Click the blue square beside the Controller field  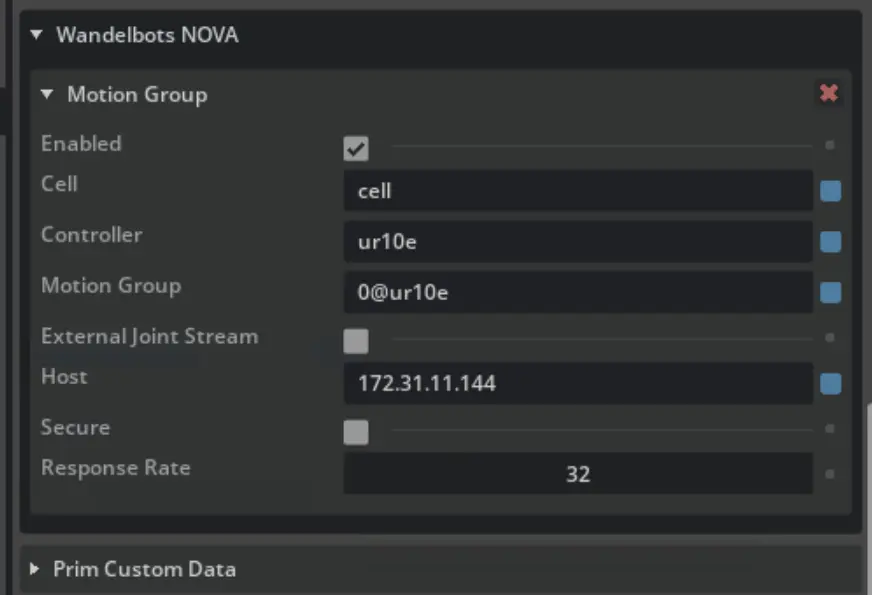click(830, 241)
